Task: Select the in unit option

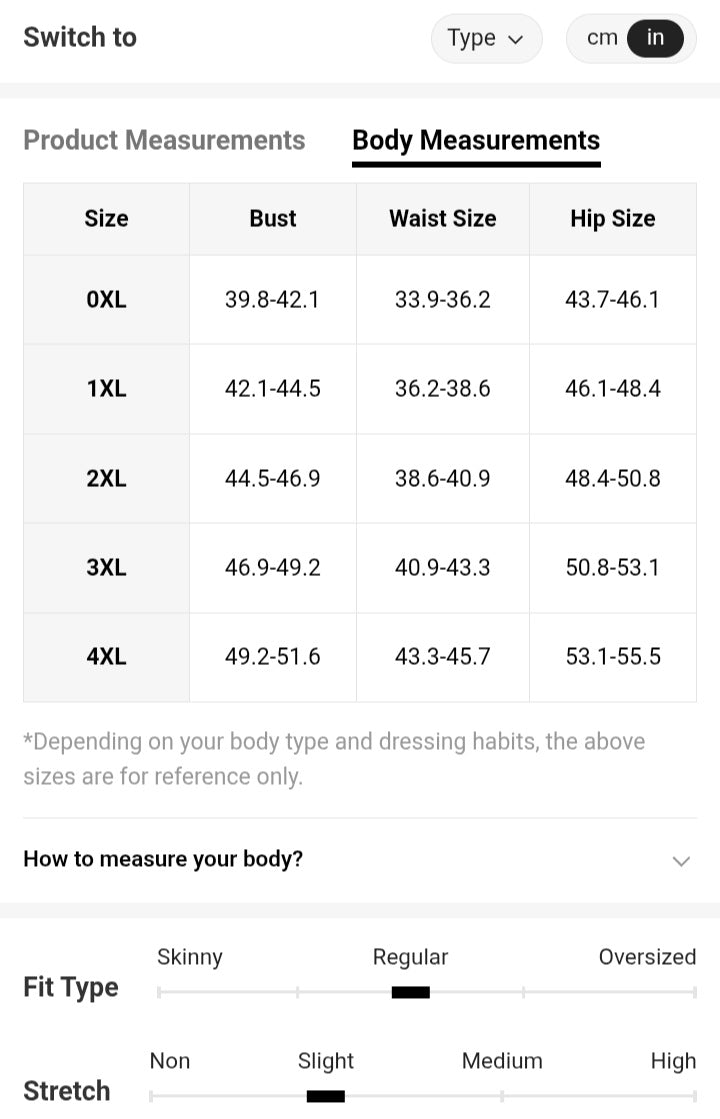Action: (x=655, y=38)
